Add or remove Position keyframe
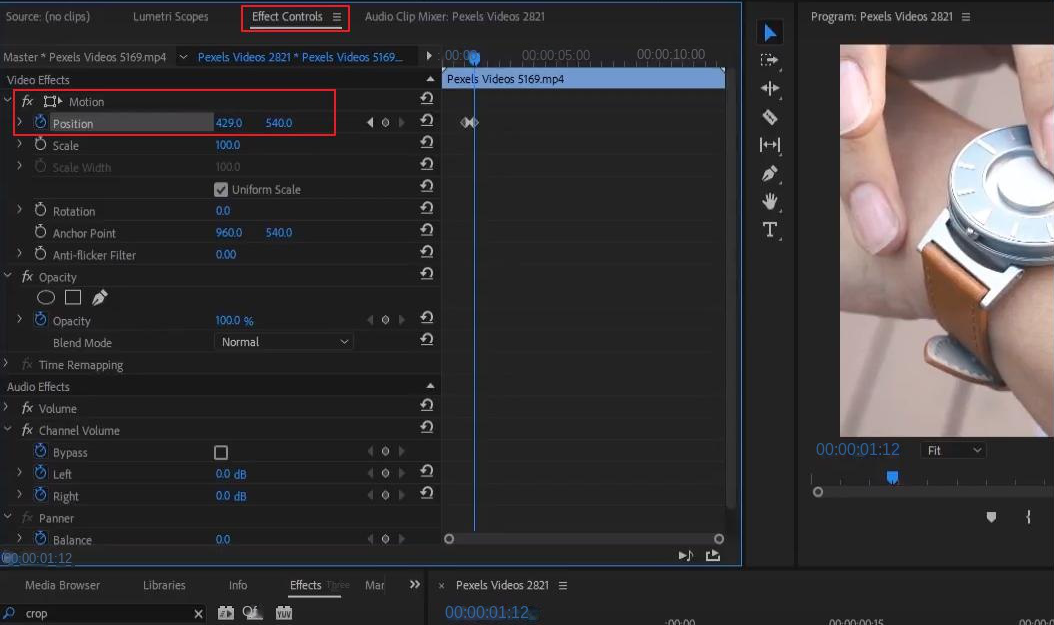1054x625 pixels. pos(385,122)
